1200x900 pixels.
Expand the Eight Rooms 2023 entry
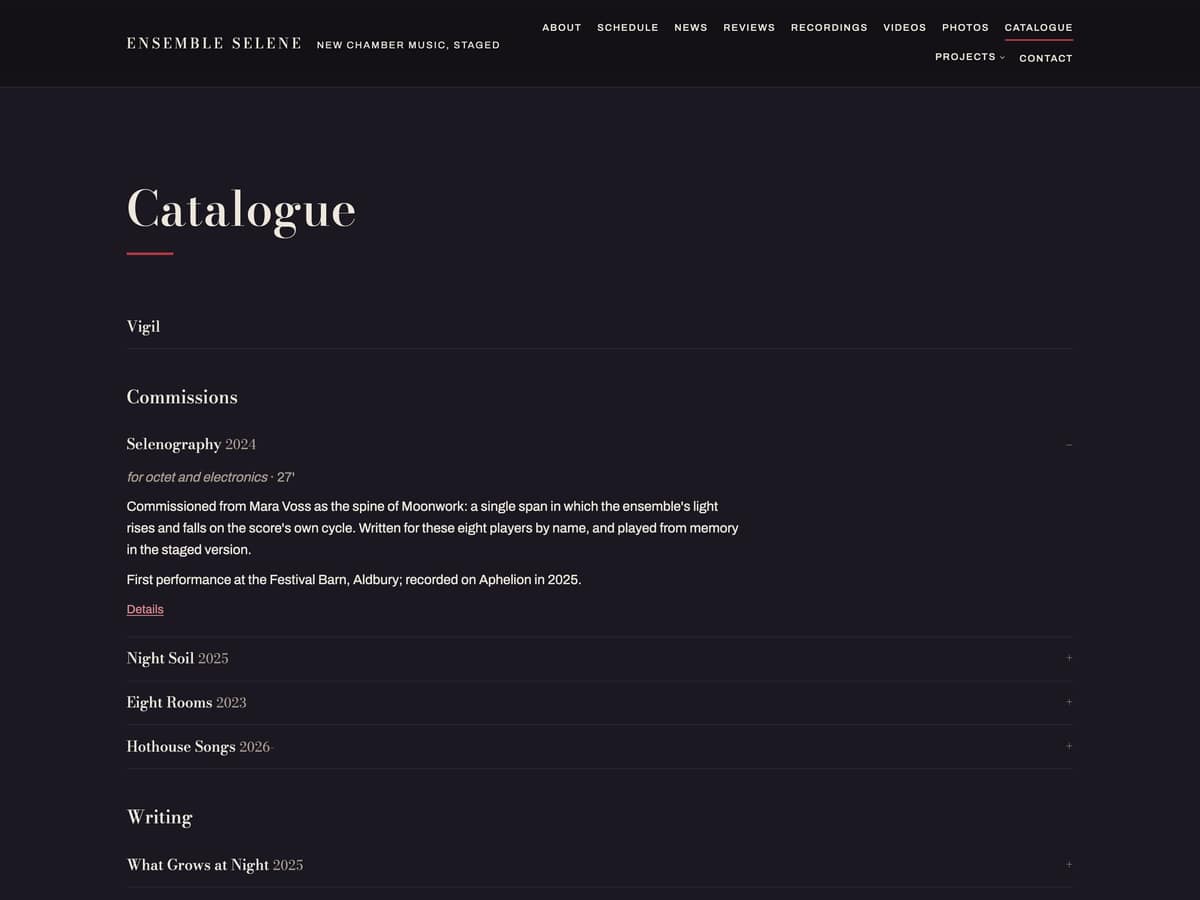599,702
